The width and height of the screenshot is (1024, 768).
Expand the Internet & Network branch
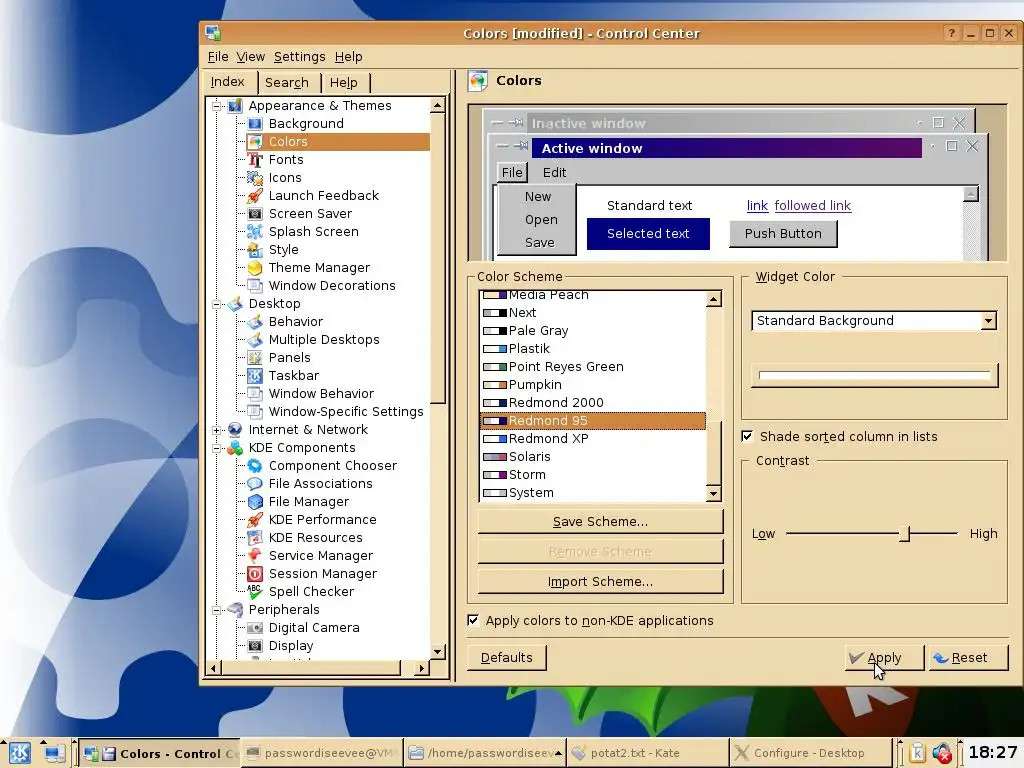tap(216, 430)
